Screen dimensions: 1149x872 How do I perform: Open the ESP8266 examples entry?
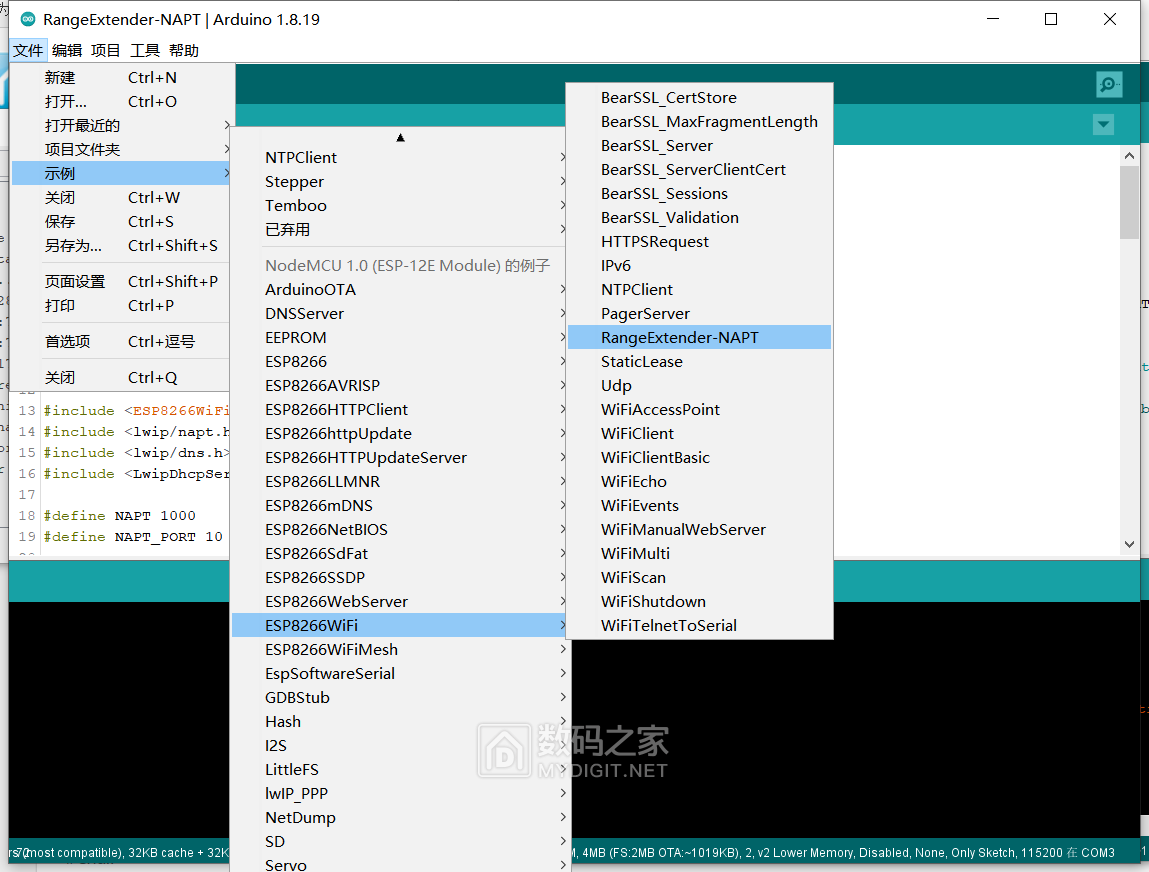(x=400, y=361)
